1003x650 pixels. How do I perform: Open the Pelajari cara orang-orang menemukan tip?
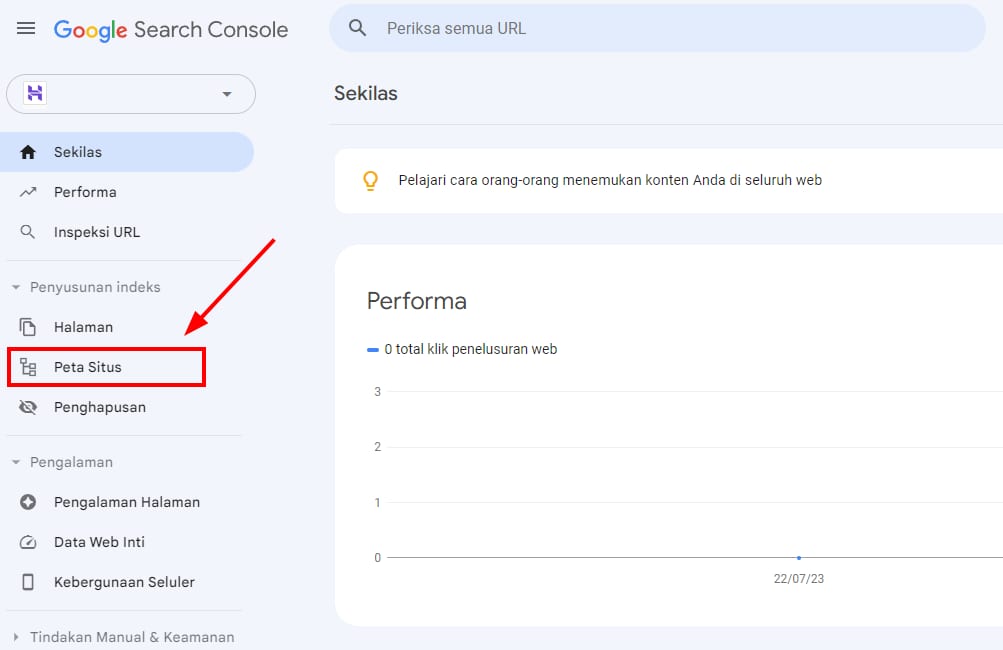pos(610,181)
